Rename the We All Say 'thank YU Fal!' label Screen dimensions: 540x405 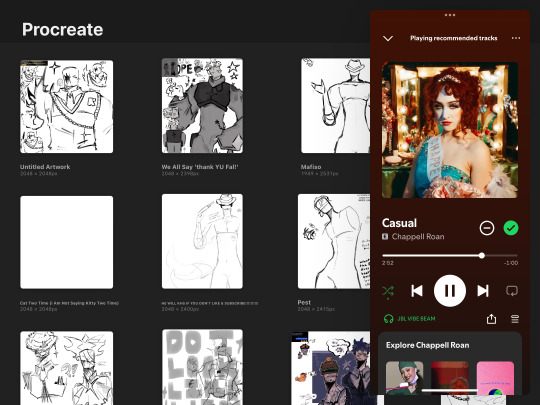coord(200,167)
